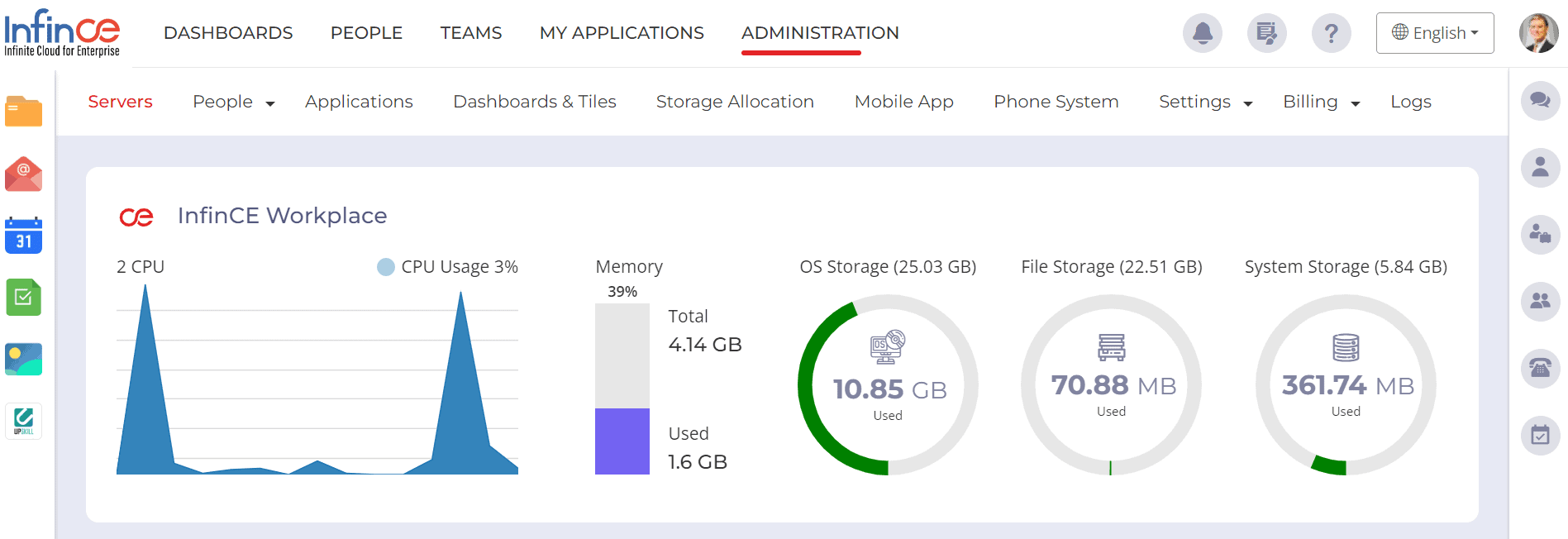Open the Mobile App tab
The image size is (1568, 539).
[x=904, y=102]
